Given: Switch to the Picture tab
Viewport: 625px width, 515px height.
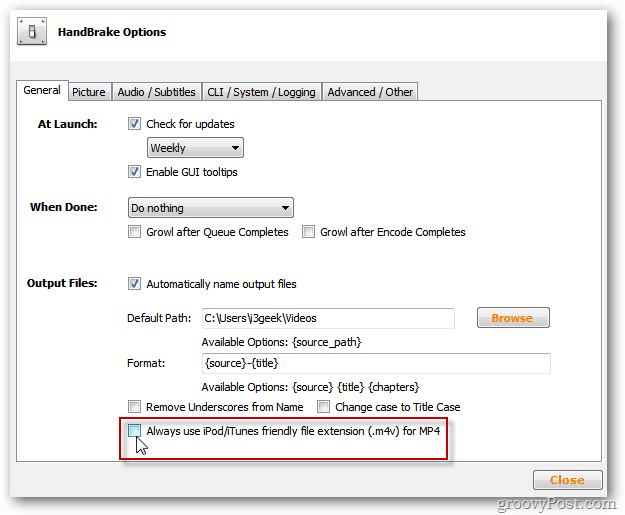Looking at the screenshot, I should (x=89, y=92).
